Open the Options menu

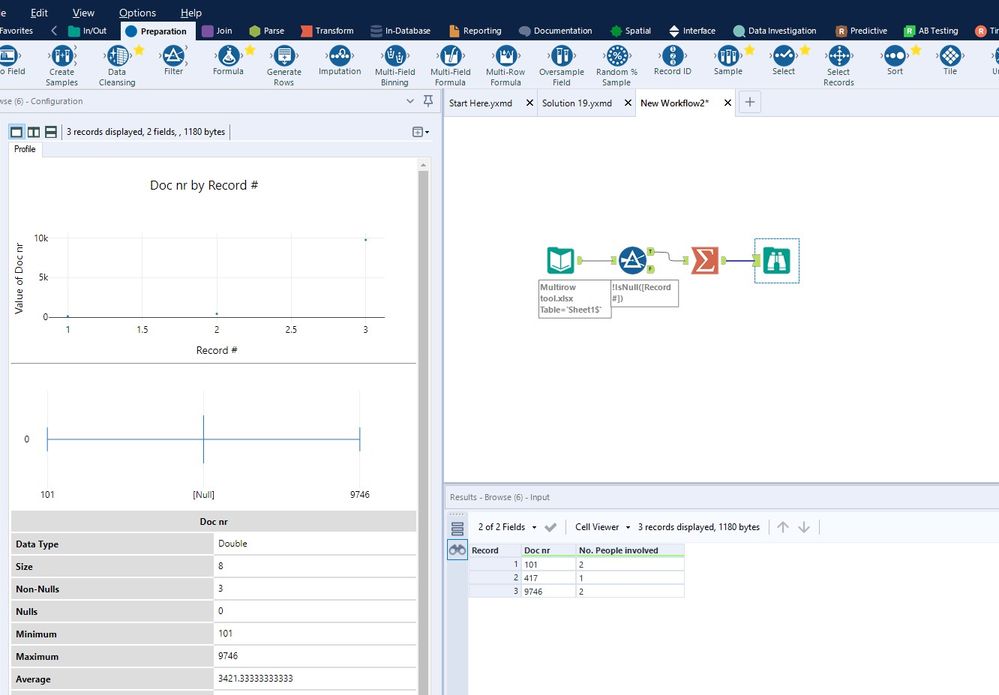[138, 13]
